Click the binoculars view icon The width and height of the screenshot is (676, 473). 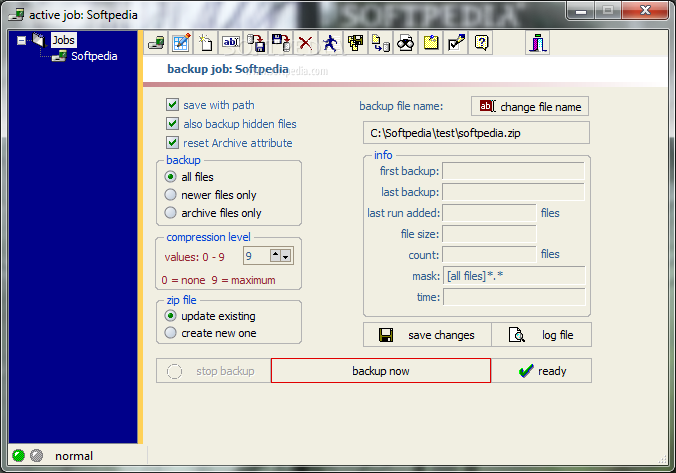click(x=406, y=43)
